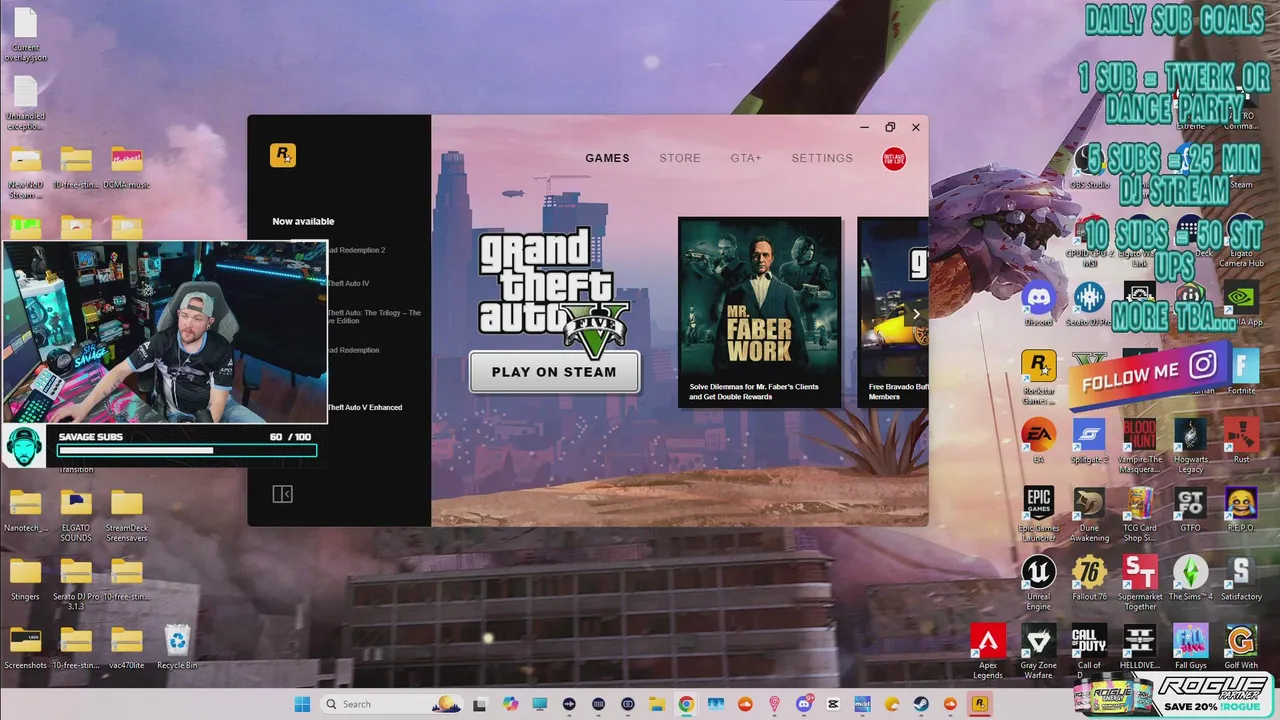Switch to the STORE tab
The height and width of the screenshot is (720, 1280).
(x=680, y=158)
